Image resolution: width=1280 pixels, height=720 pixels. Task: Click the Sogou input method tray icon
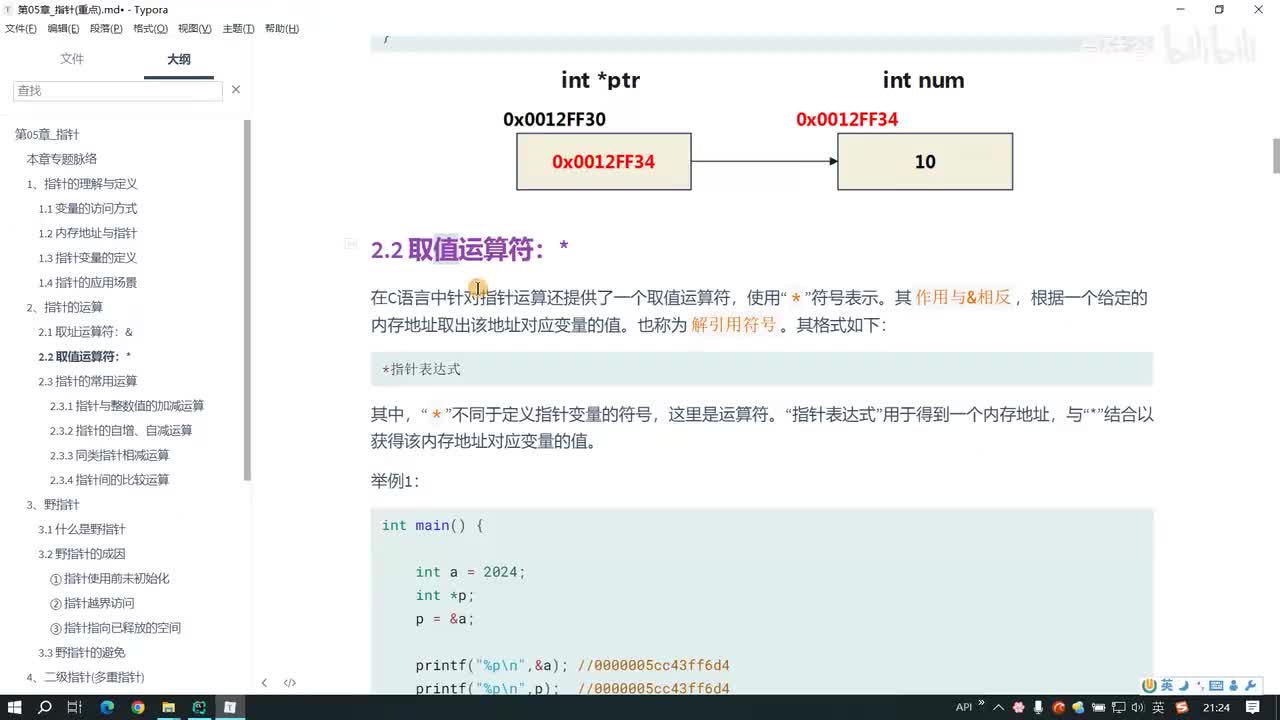coord(1184,707)
